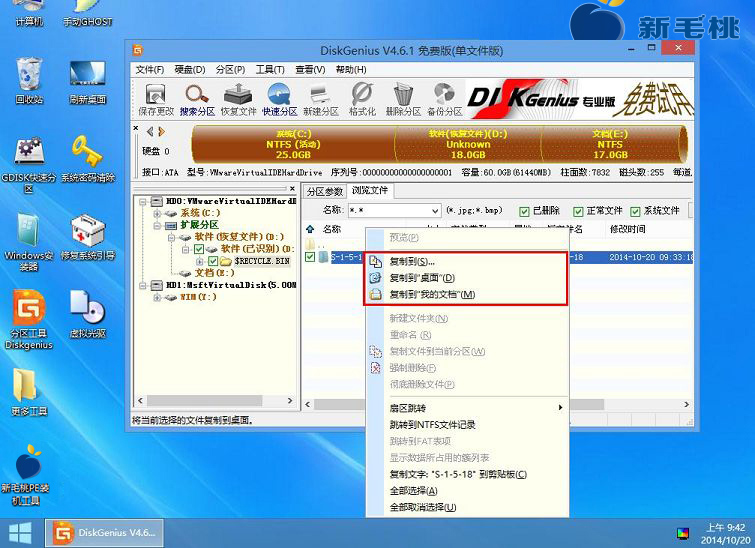The image size is (755, 548).
Task: Select the 软件(恢复文件)(D:) Unknown partition bar
Action: 468,144
